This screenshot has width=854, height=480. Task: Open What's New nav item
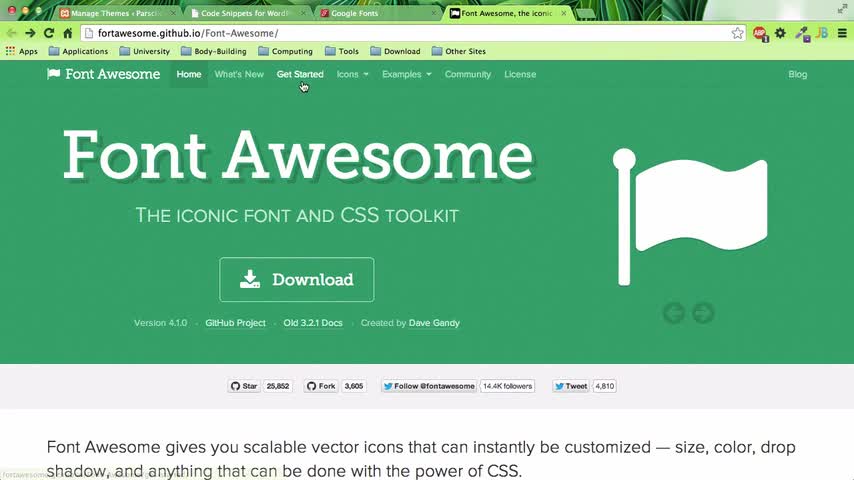(x=239, y=74)
